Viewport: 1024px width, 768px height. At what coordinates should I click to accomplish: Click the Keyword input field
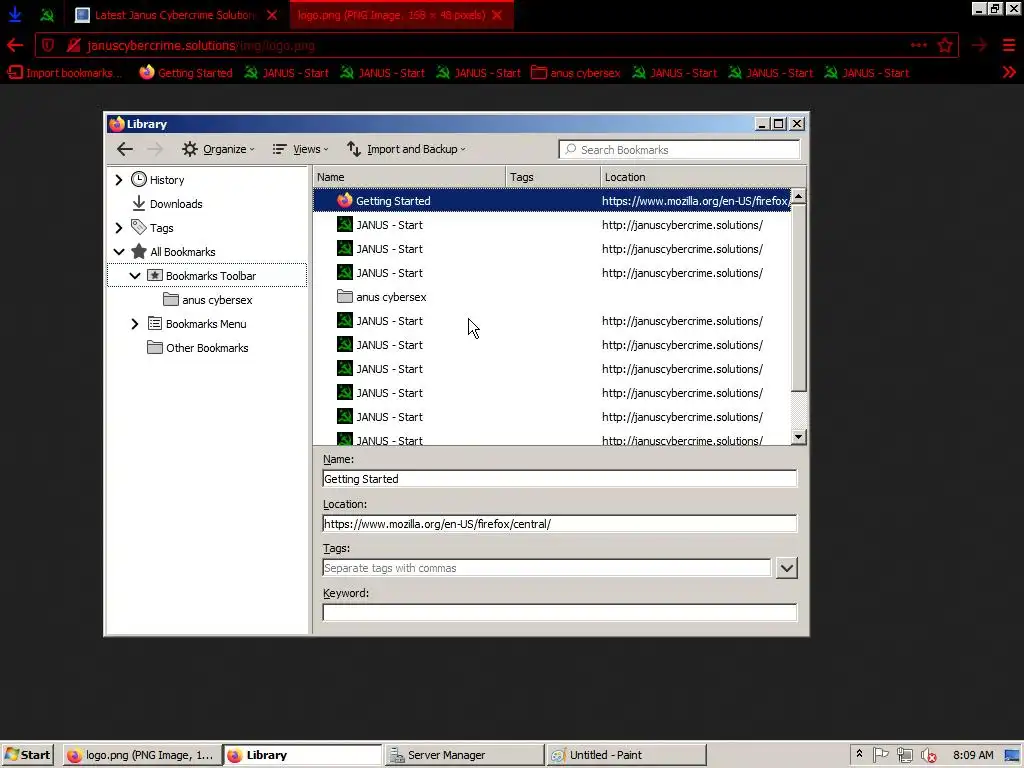(560, 613)
